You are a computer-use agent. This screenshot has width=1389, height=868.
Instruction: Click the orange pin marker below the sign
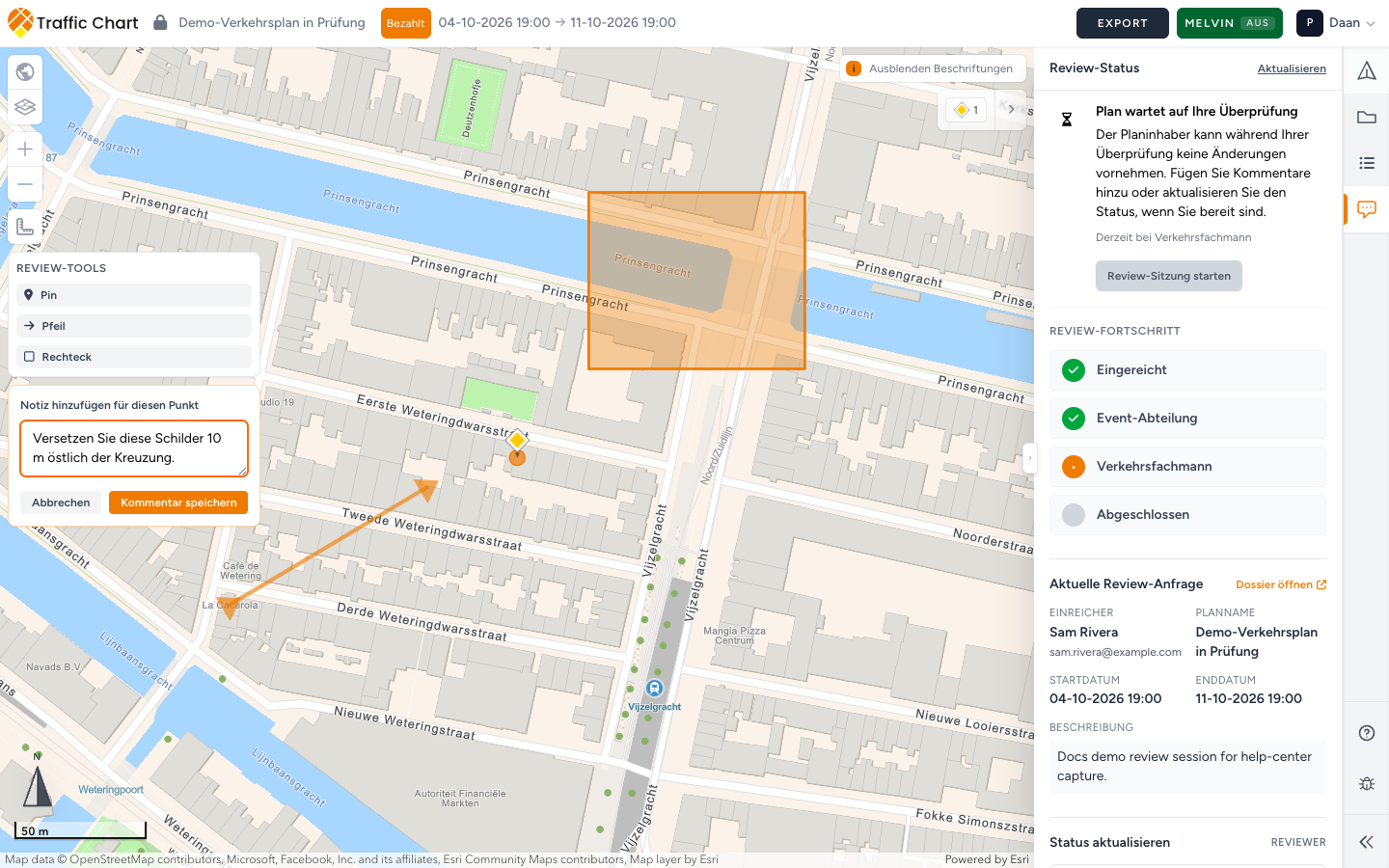click(517, 458)
